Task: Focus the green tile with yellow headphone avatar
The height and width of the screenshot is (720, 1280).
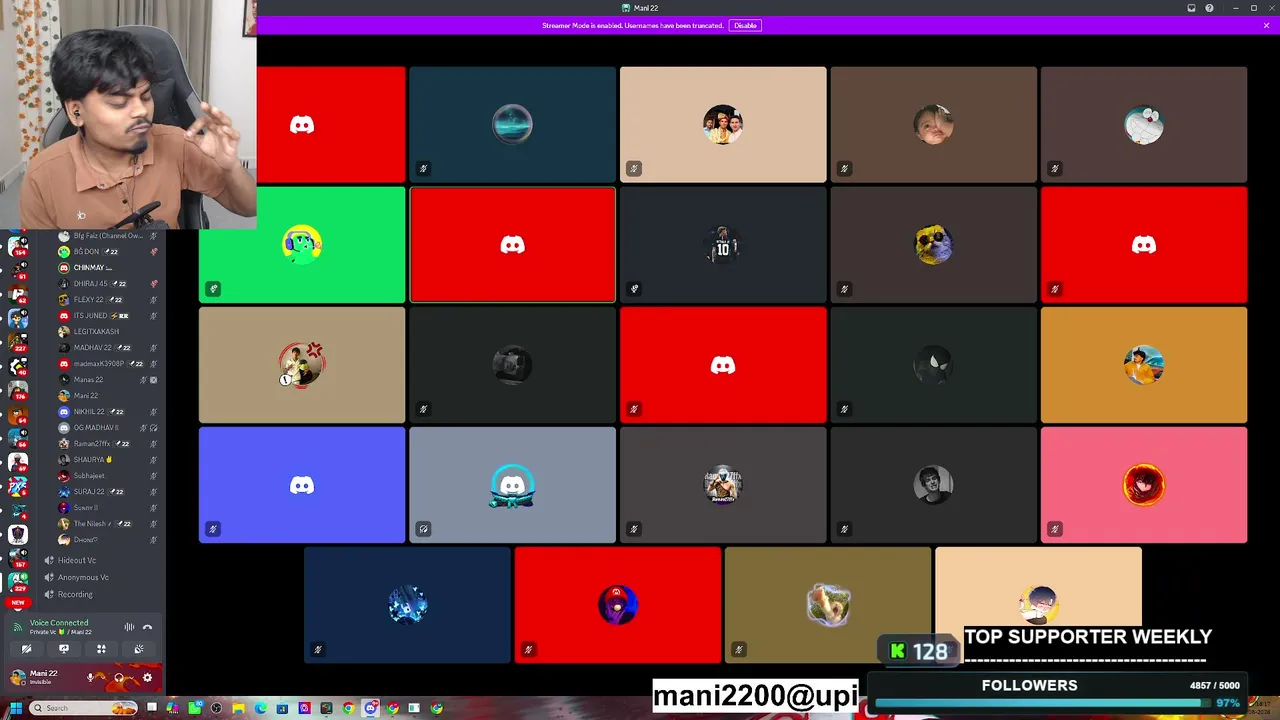Action: point(302,245)
